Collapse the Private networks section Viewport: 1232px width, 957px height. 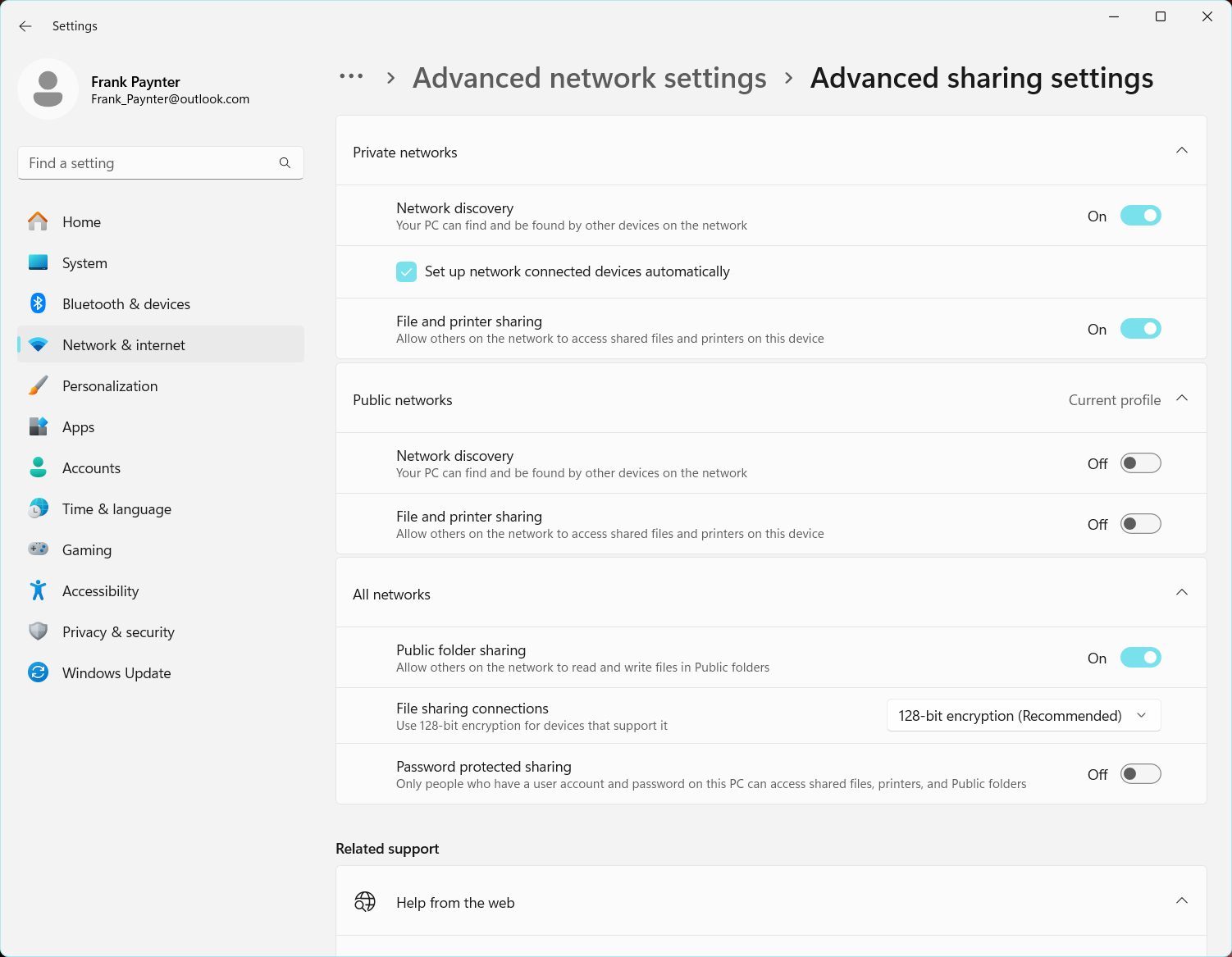click(1182, 151)
